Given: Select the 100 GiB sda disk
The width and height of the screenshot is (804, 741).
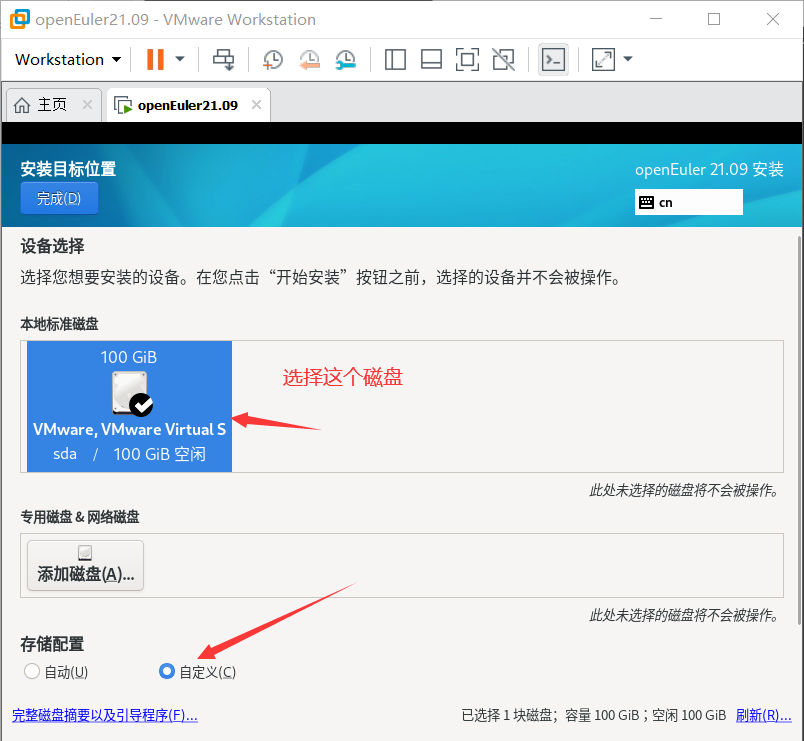Looking at the screenshot, I should click(129, 406).
